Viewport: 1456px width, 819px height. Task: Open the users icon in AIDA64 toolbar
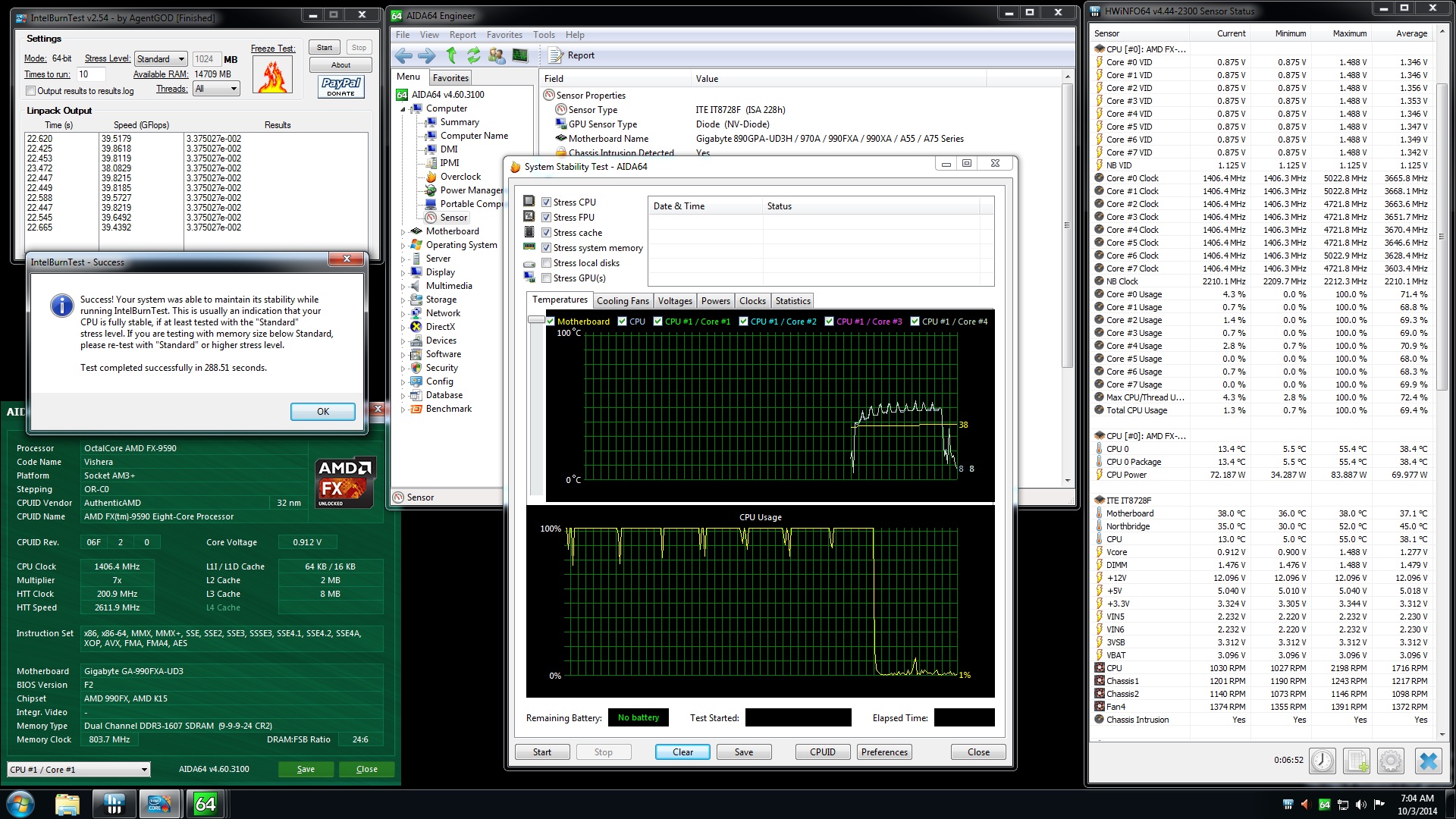pyautogui.click(x=497, y=55)
